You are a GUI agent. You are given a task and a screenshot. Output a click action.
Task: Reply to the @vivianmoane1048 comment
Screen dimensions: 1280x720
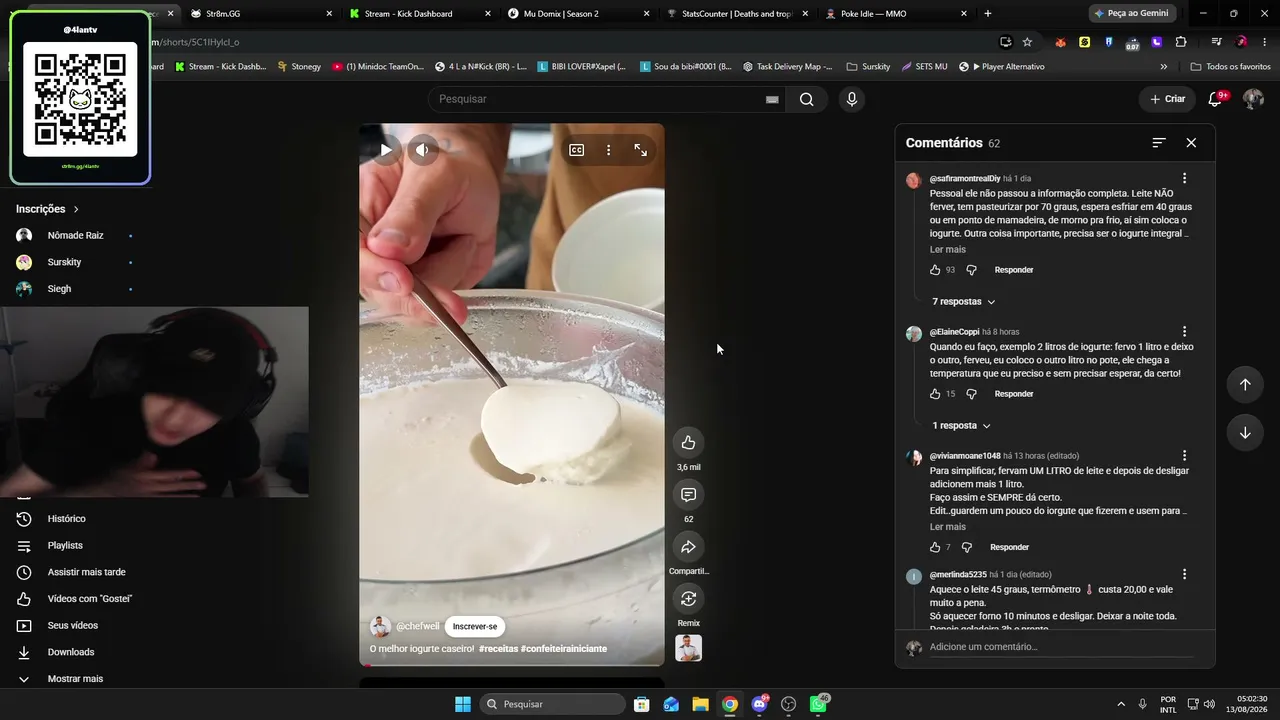click(x=1009, y=547)
